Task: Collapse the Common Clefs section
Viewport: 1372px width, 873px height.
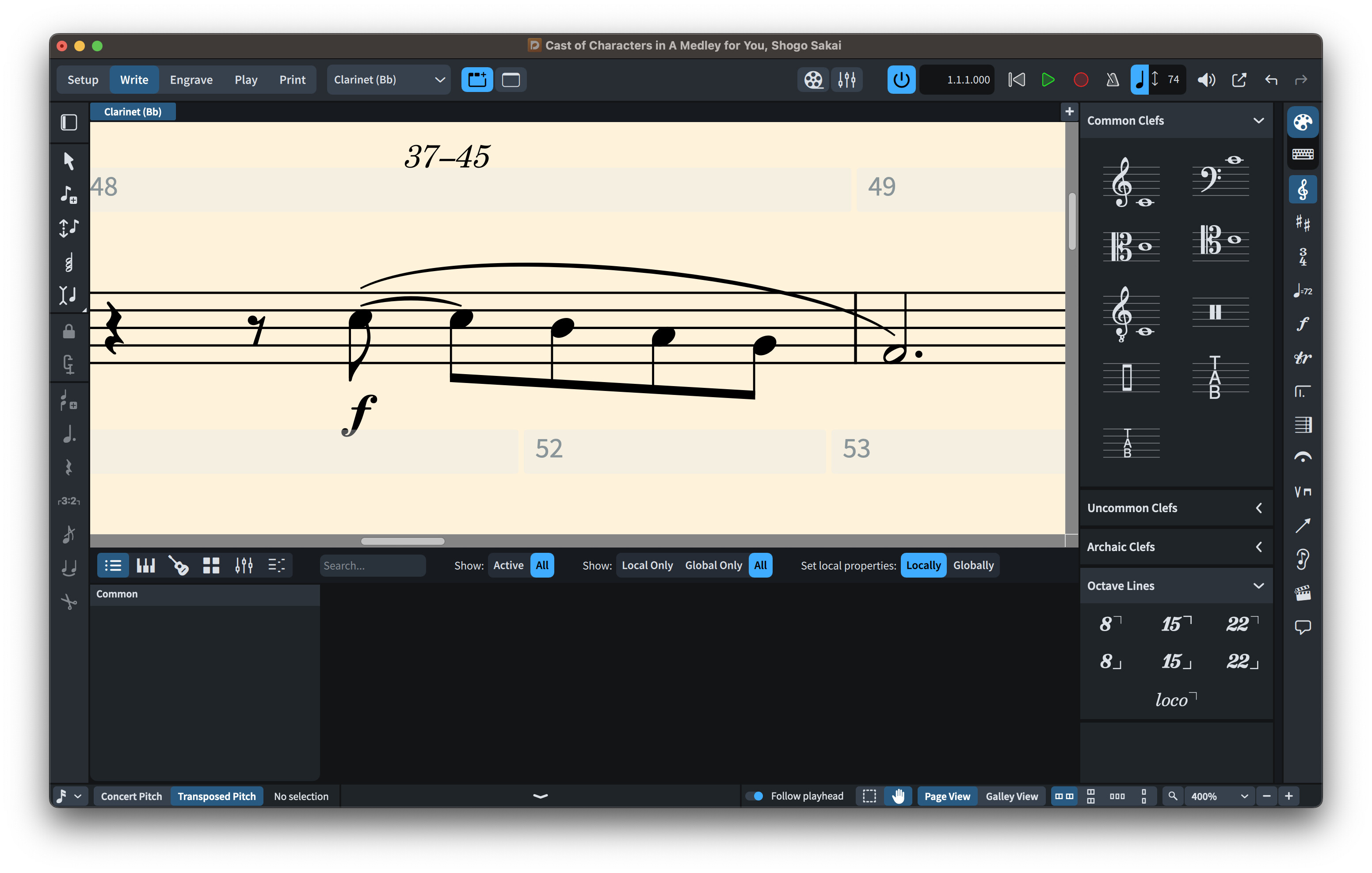Action: (x=1258, y=121)
